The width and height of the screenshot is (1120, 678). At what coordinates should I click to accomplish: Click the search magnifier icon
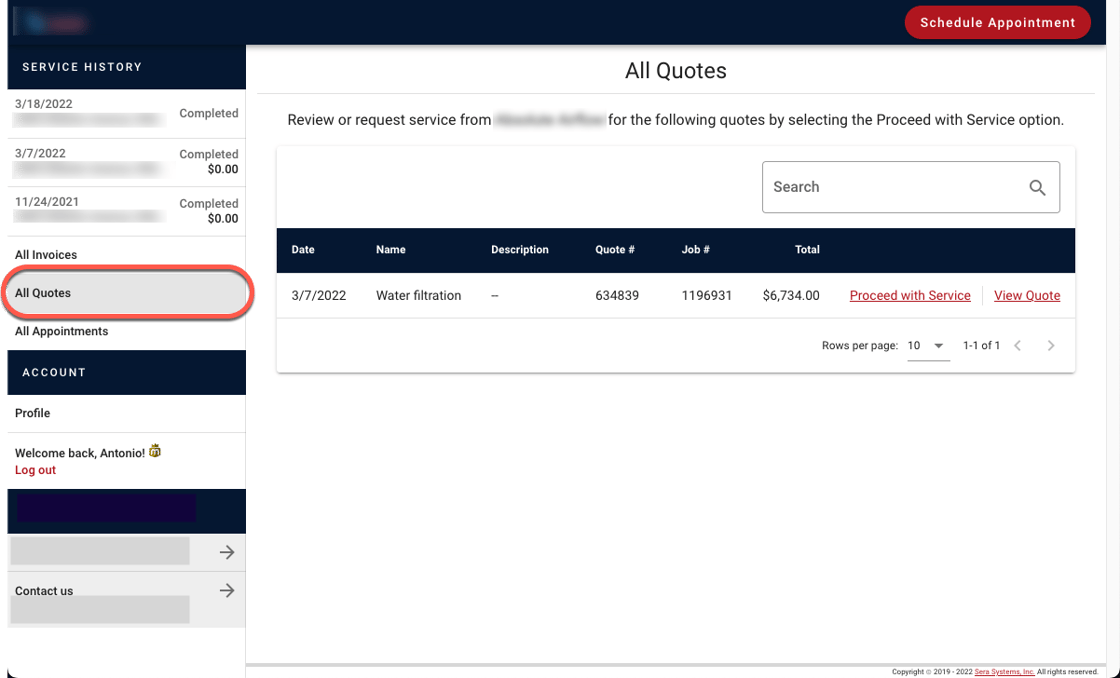click(1037, 188)
